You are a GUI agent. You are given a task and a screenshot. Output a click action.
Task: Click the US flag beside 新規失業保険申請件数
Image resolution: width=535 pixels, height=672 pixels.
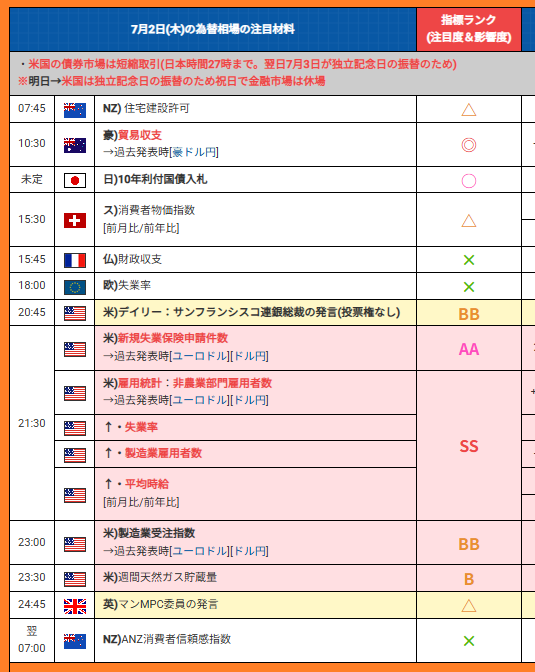coord(75,349)
